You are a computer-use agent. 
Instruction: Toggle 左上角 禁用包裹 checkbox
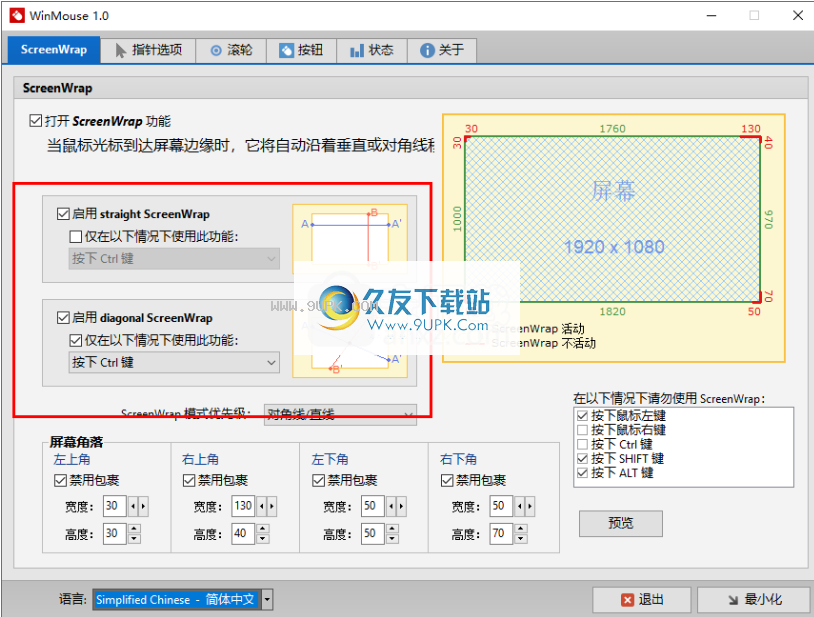coord(60,481)
